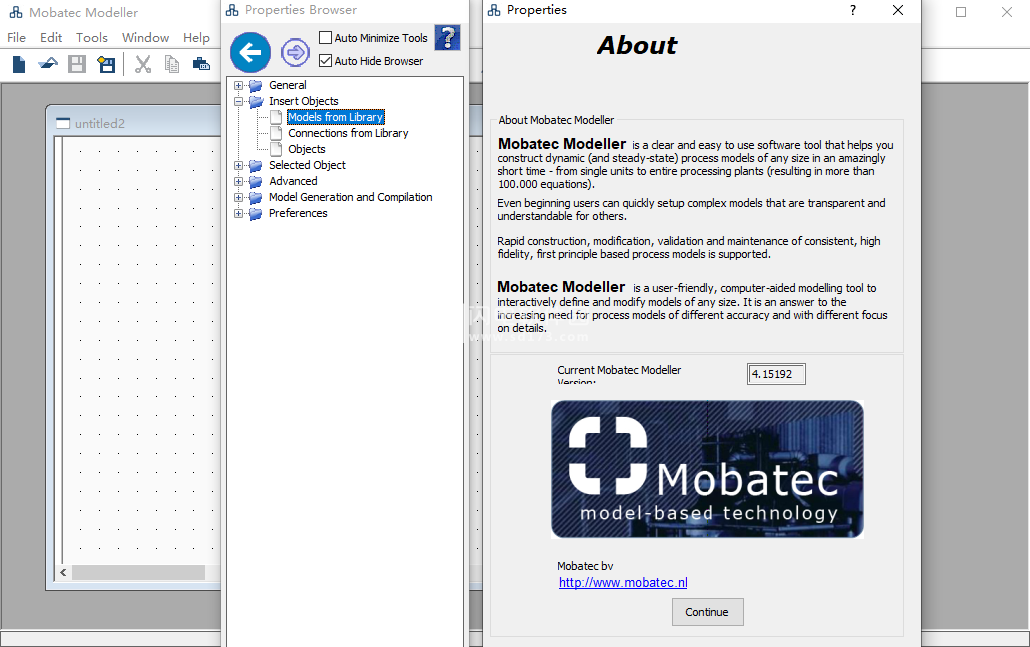Click the Selected Object folder icon

point(256,166)
